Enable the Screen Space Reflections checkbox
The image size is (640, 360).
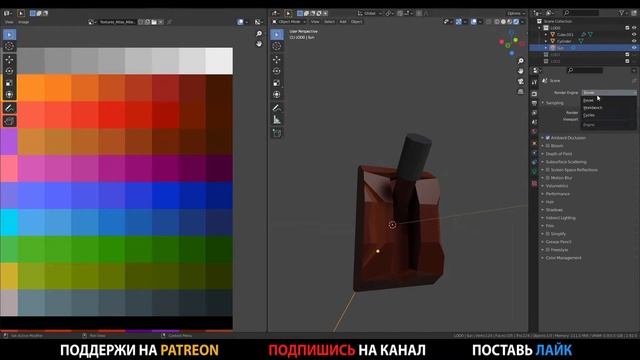(548, 170)
